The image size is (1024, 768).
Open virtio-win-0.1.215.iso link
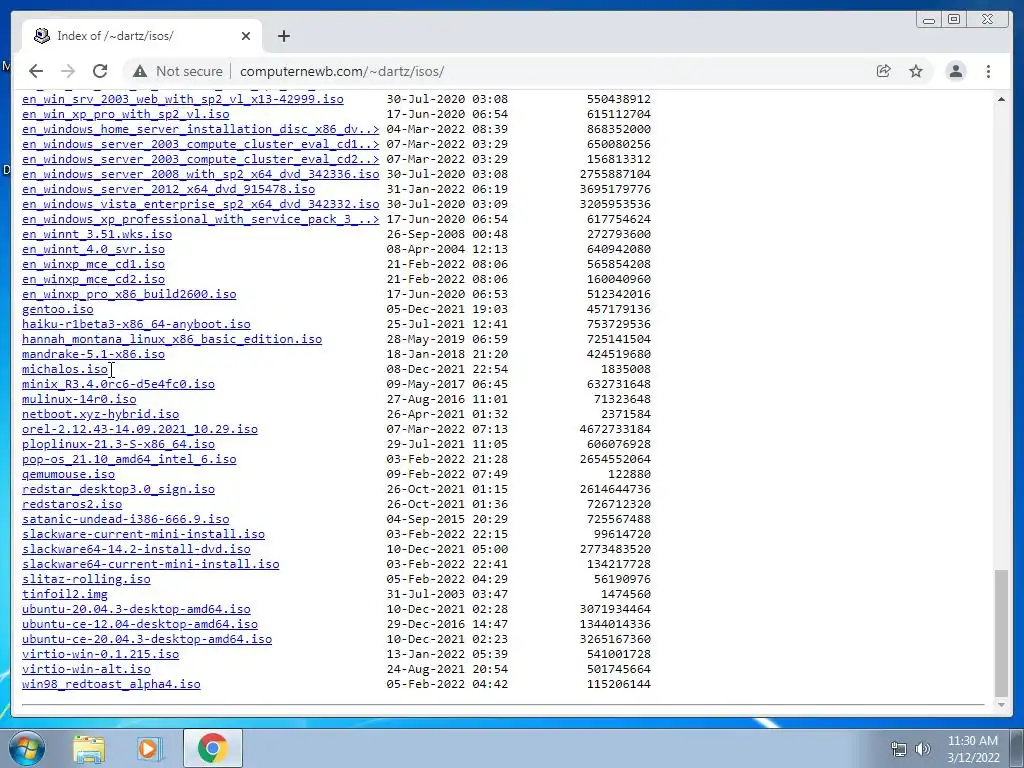[101, 654]
